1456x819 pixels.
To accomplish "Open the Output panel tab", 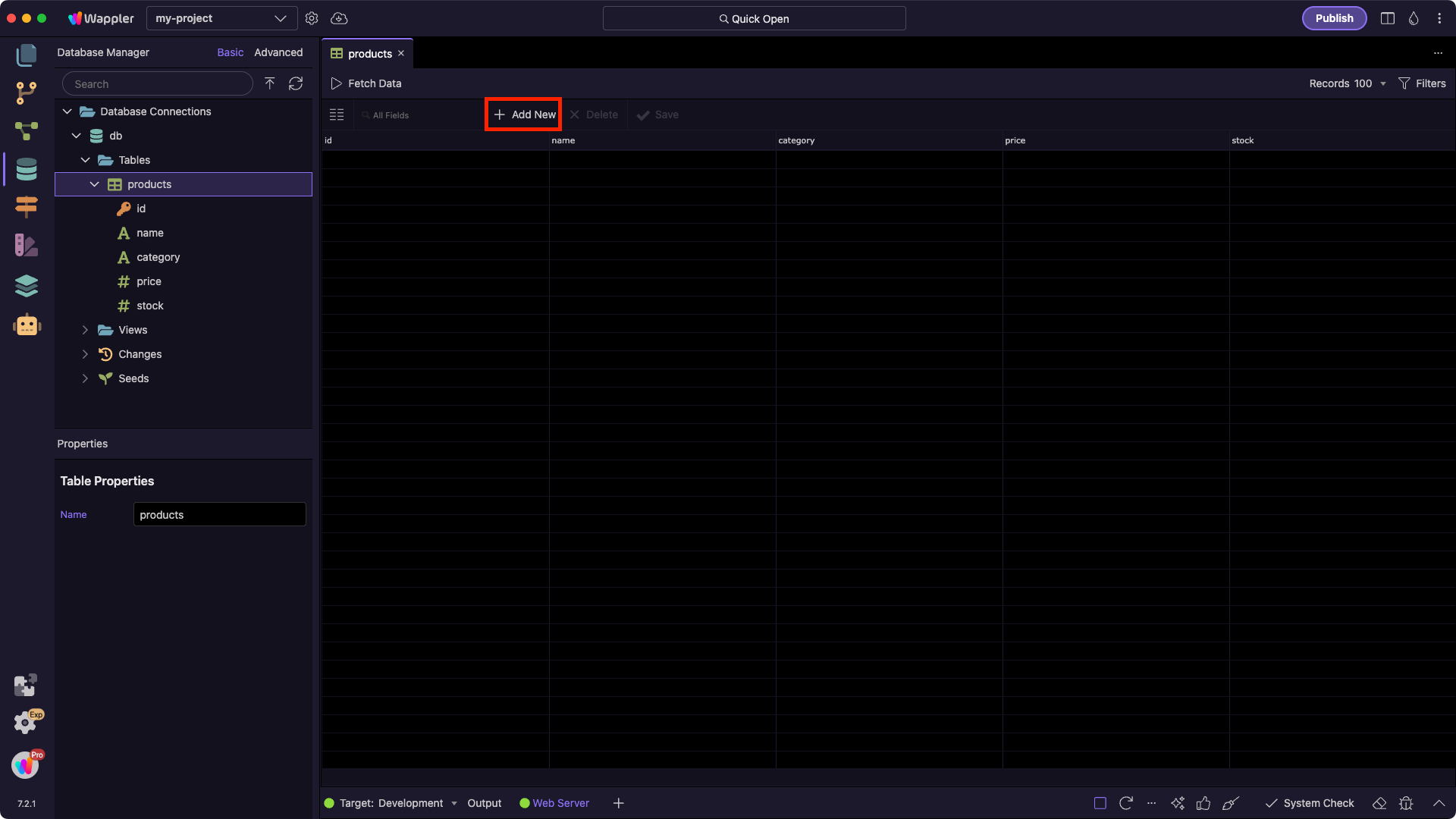I will tap(484, 803).
